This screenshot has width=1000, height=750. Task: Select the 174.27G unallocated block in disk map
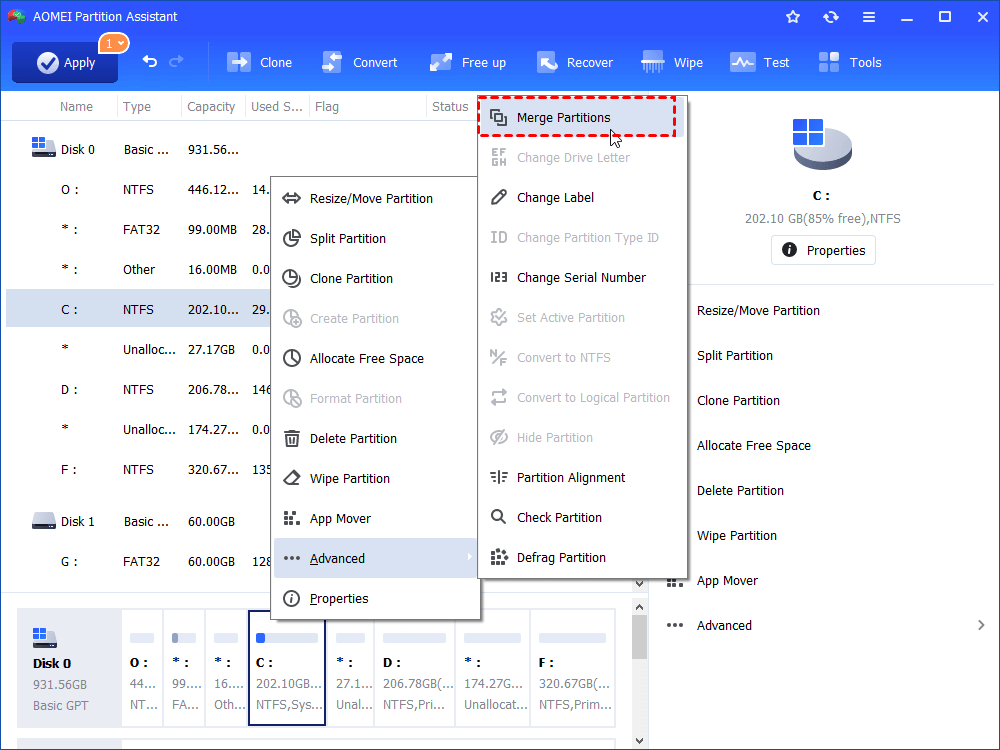click(492, 668)
